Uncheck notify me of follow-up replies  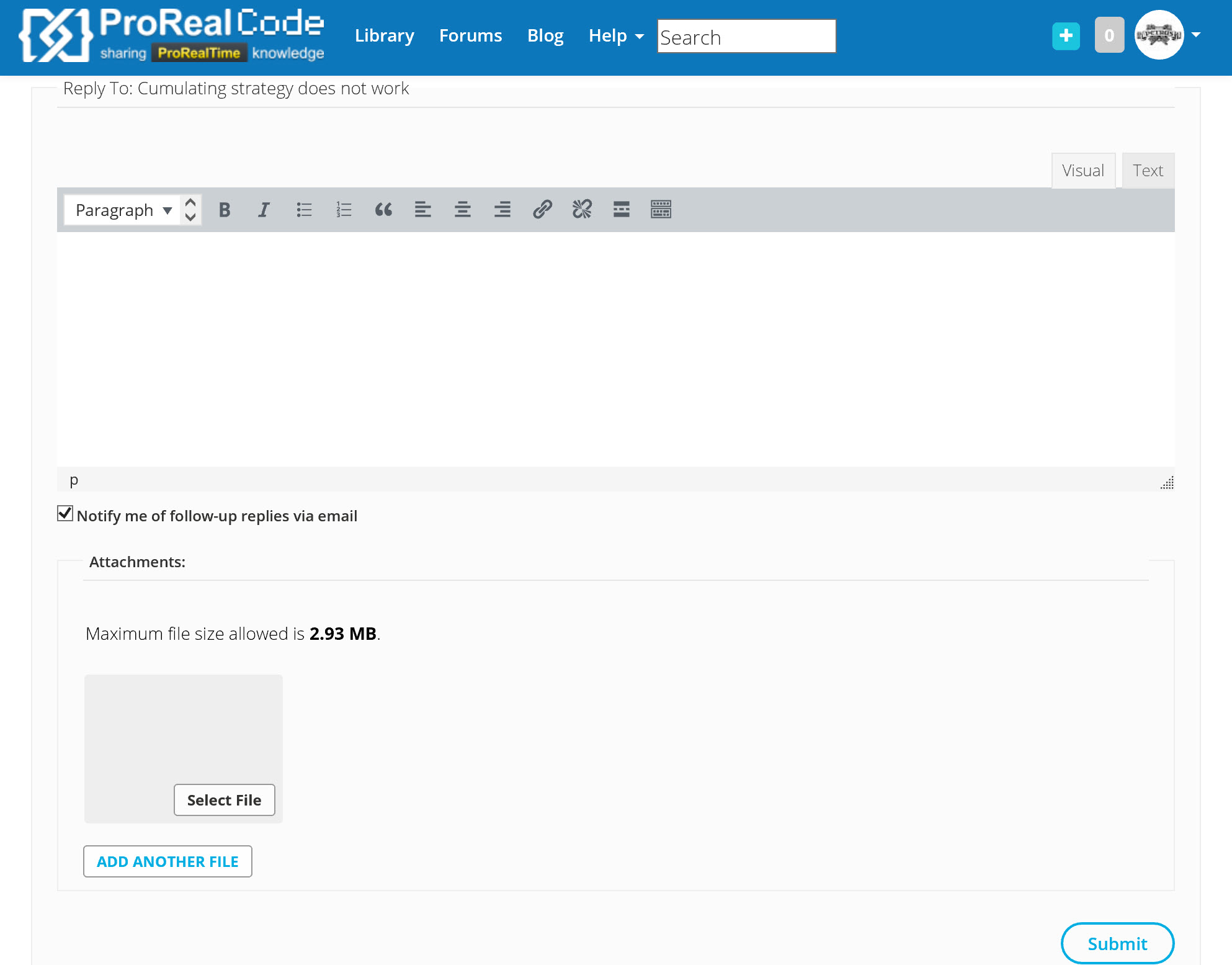(x=65, y=514)
